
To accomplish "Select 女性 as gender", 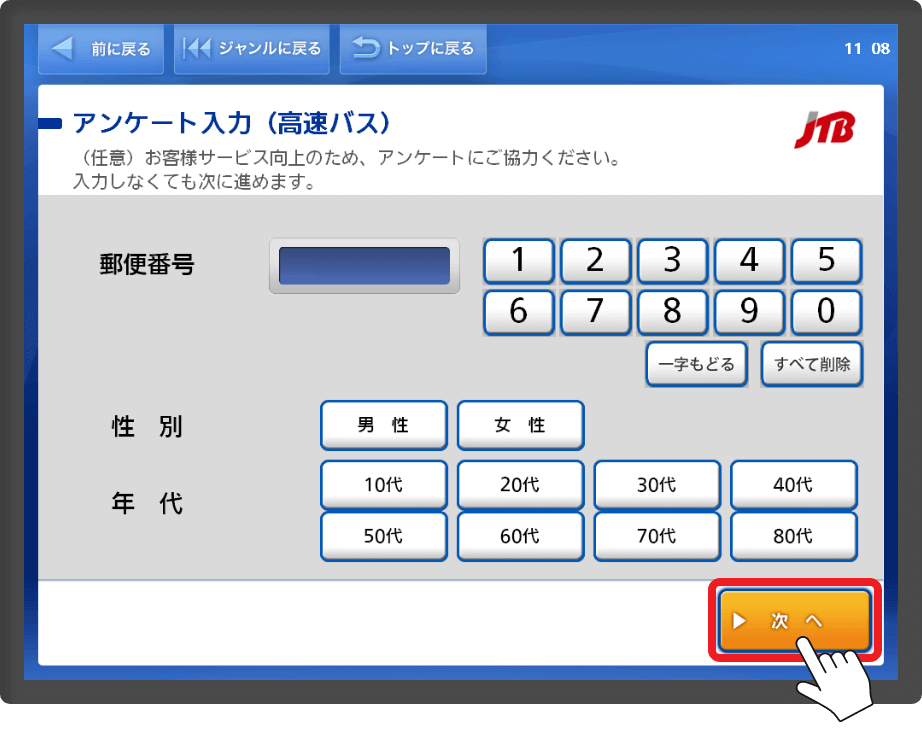I will pos(520,426).
